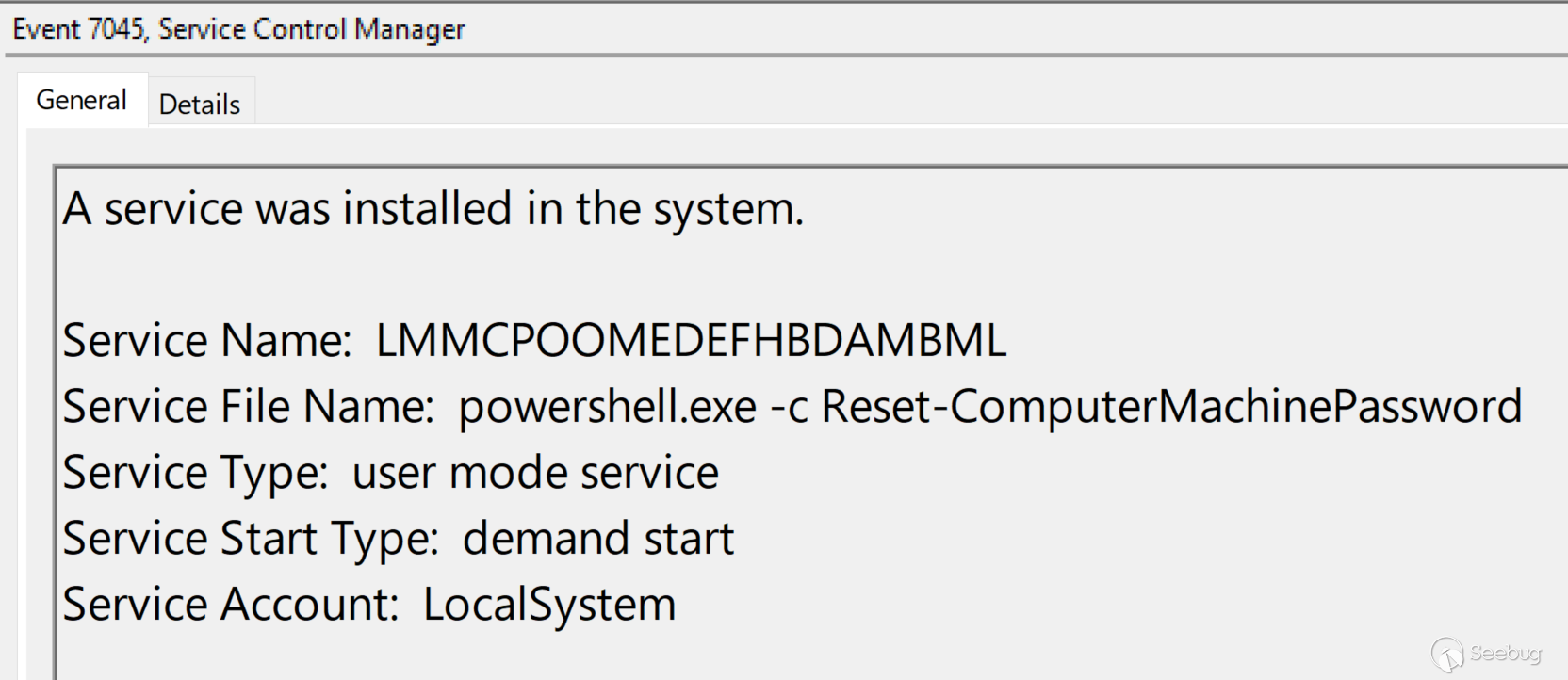Click the Seebug watermark logo icon
The image size is (1568, 680).
1446,654
